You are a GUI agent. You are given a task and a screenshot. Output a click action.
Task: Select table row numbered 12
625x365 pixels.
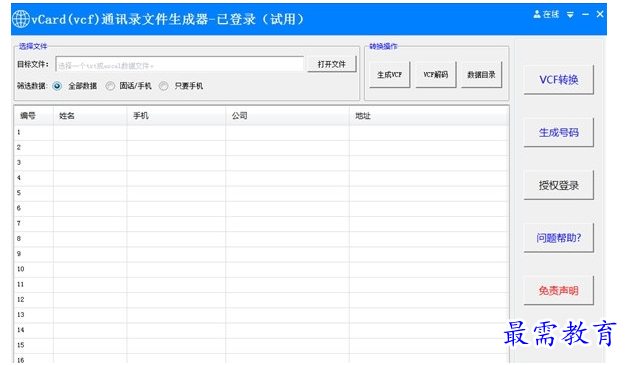[261, 300]
